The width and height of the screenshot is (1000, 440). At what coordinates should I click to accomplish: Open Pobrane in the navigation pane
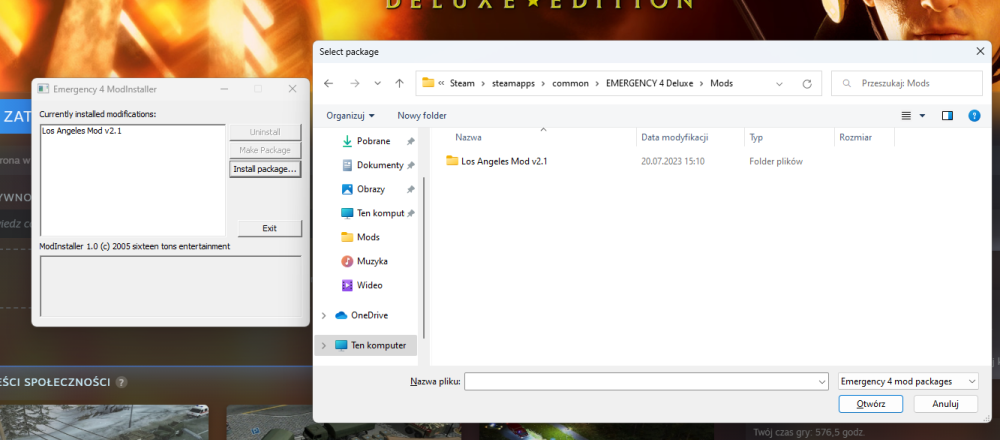point(373,141)
